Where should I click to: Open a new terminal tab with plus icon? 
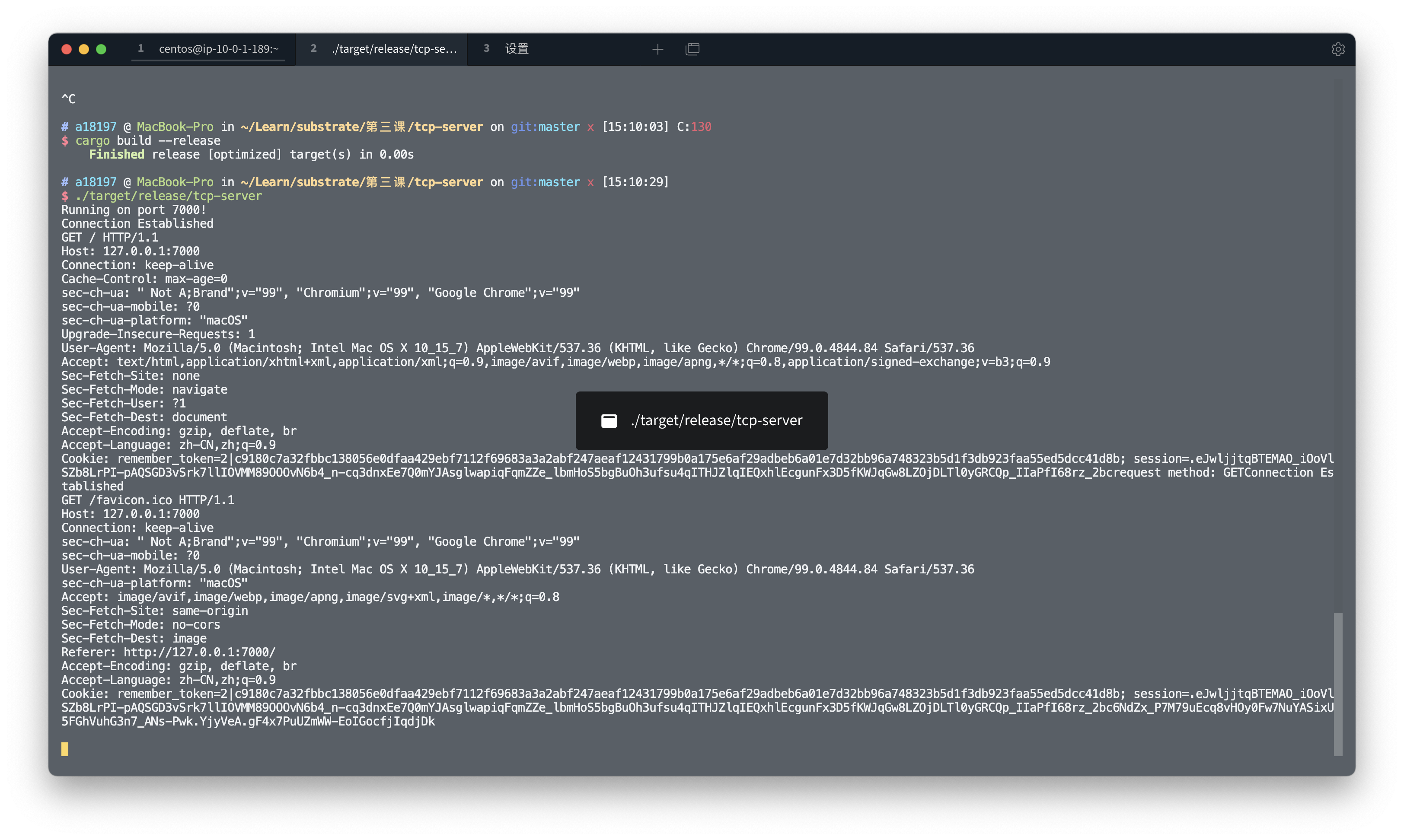(657, 49)
